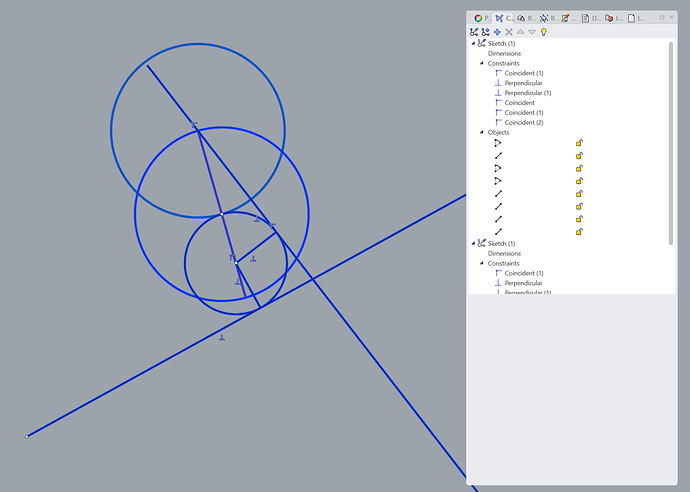Collapse the second Sketch (1) tree node
The image size is (690, 492).
[x=473, y=243]
